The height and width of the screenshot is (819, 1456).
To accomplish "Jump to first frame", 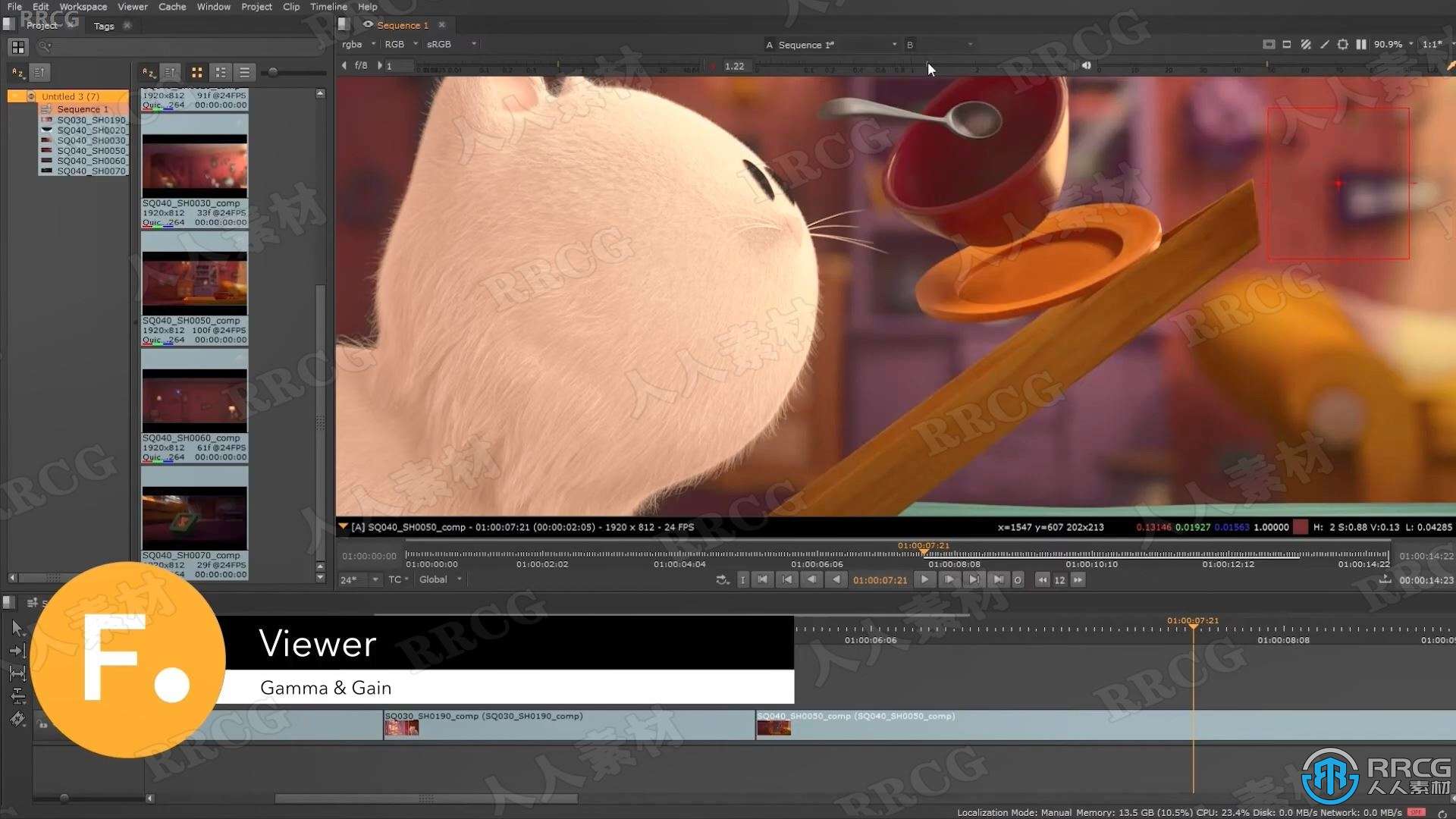I will pyautogui.click(x=763, y=580).
